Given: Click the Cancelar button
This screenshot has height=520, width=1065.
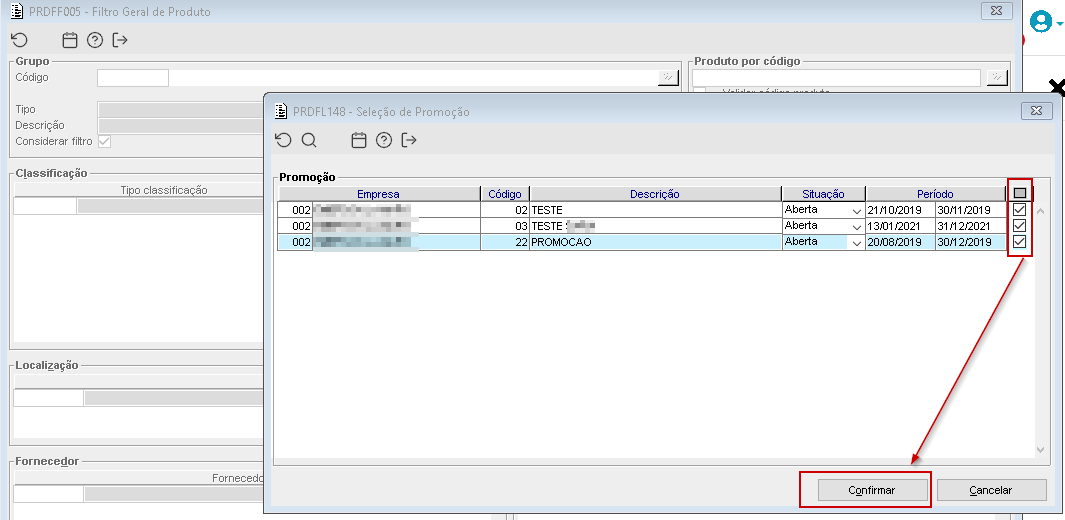Looking at the screenshot, I should click(991, 490).
